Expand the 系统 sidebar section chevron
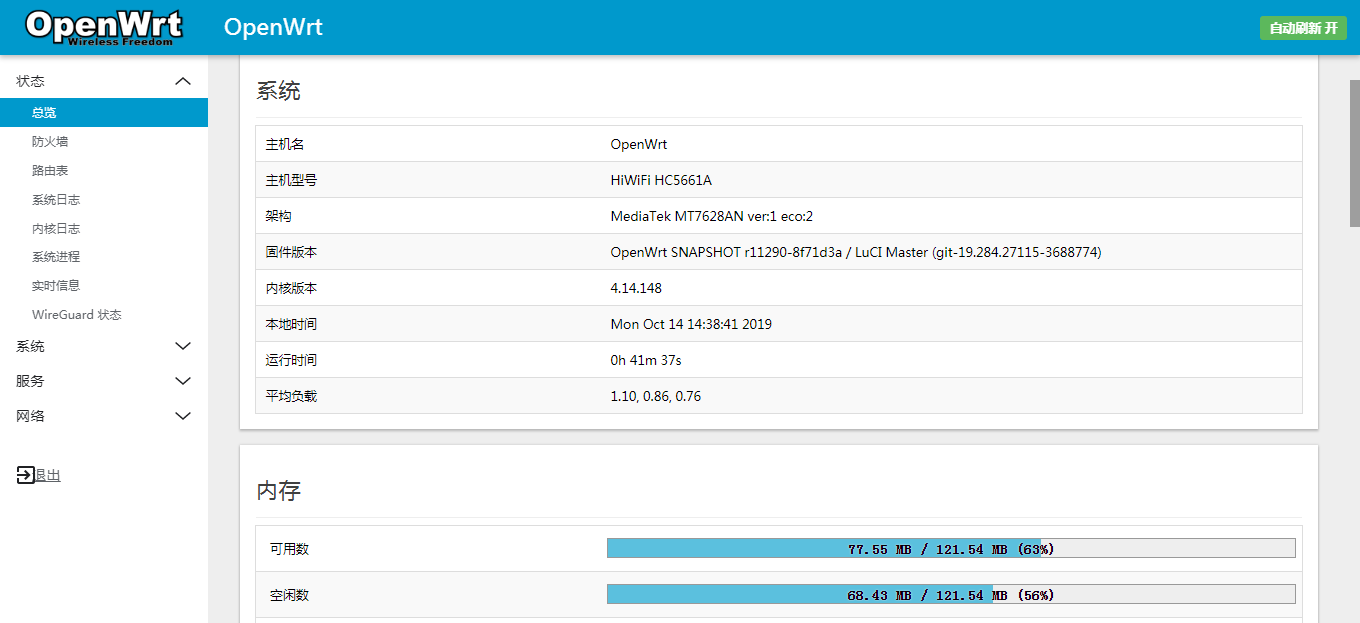 183,346
